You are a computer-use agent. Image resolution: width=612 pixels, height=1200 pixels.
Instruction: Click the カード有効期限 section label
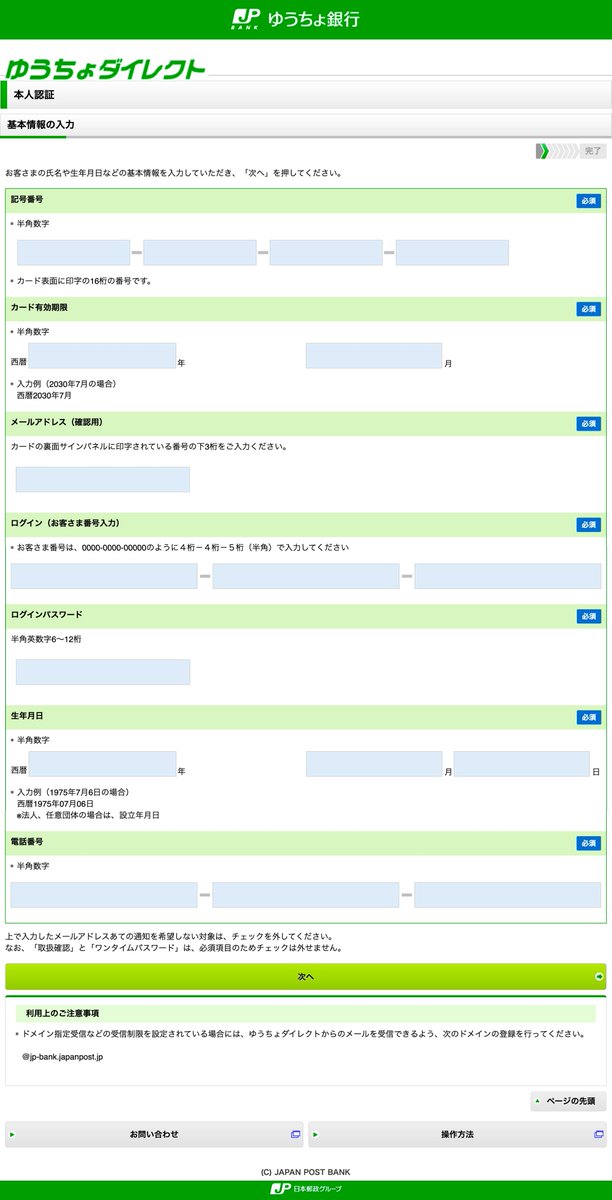[39, 308]
